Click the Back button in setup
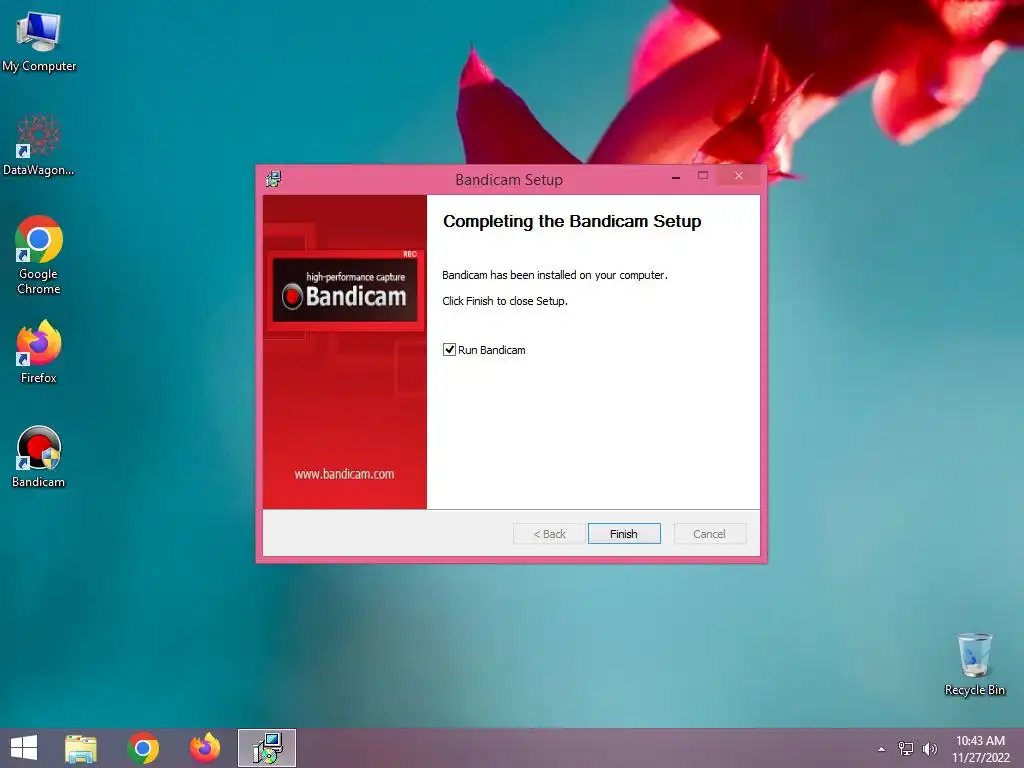The image size is (1024, 768). click(549, 534)
